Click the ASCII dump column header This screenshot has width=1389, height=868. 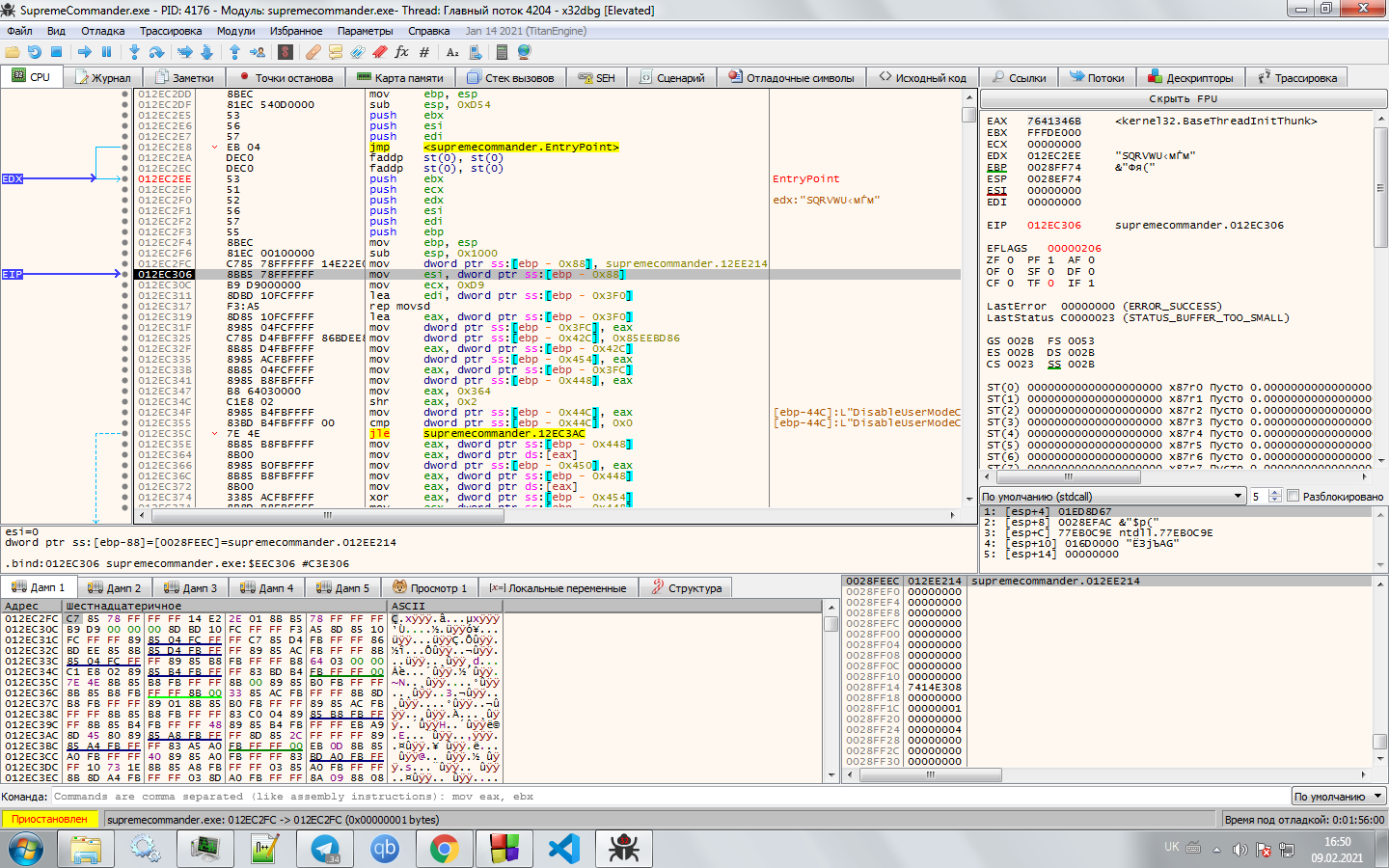tap(444, 606)
